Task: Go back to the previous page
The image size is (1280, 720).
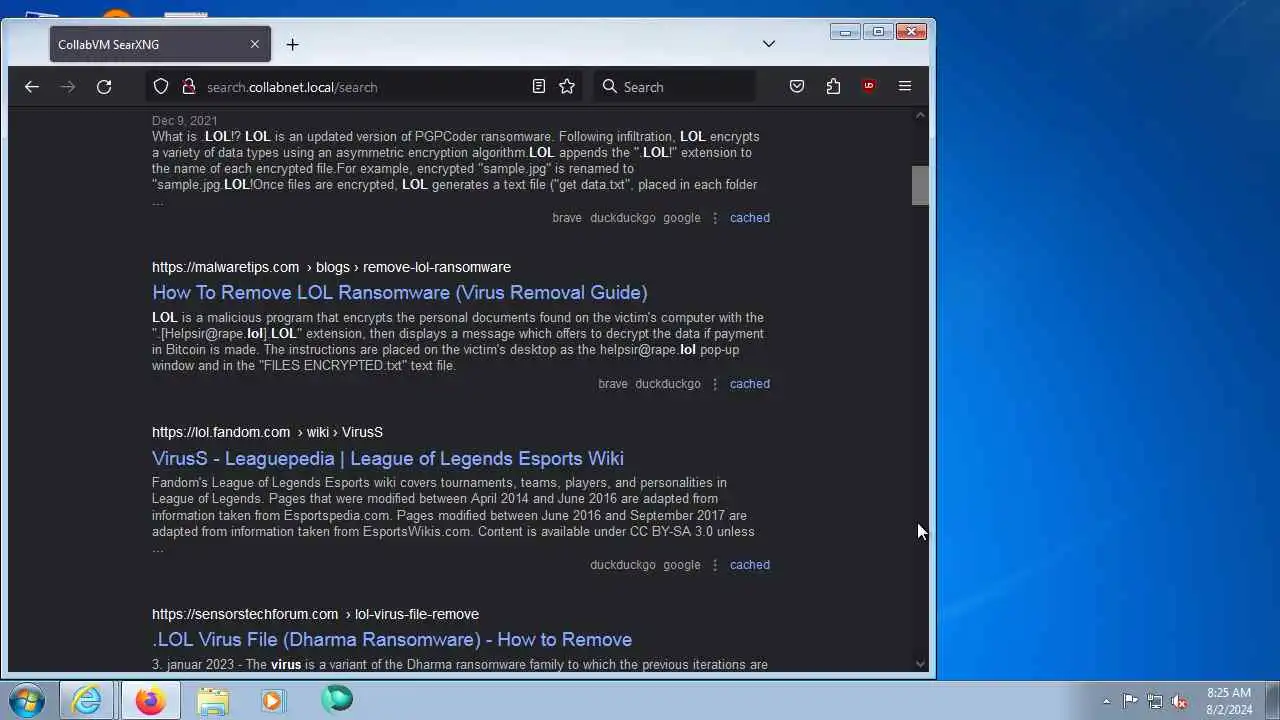Action: (x=32, y=87)
